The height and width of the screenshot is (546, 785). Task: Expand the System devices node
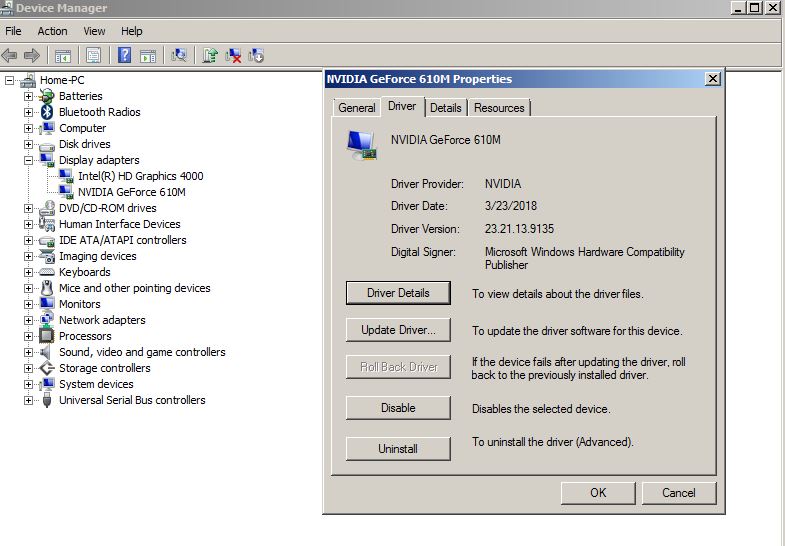(28, 384)
